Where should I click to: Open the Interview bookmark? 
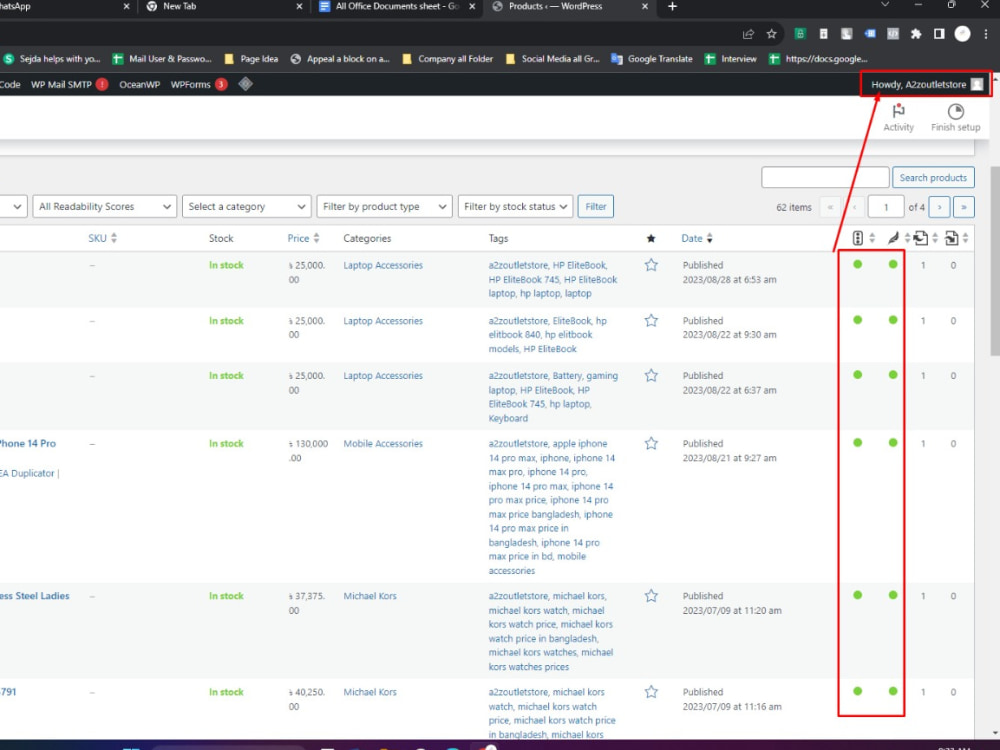coord(731,59)
